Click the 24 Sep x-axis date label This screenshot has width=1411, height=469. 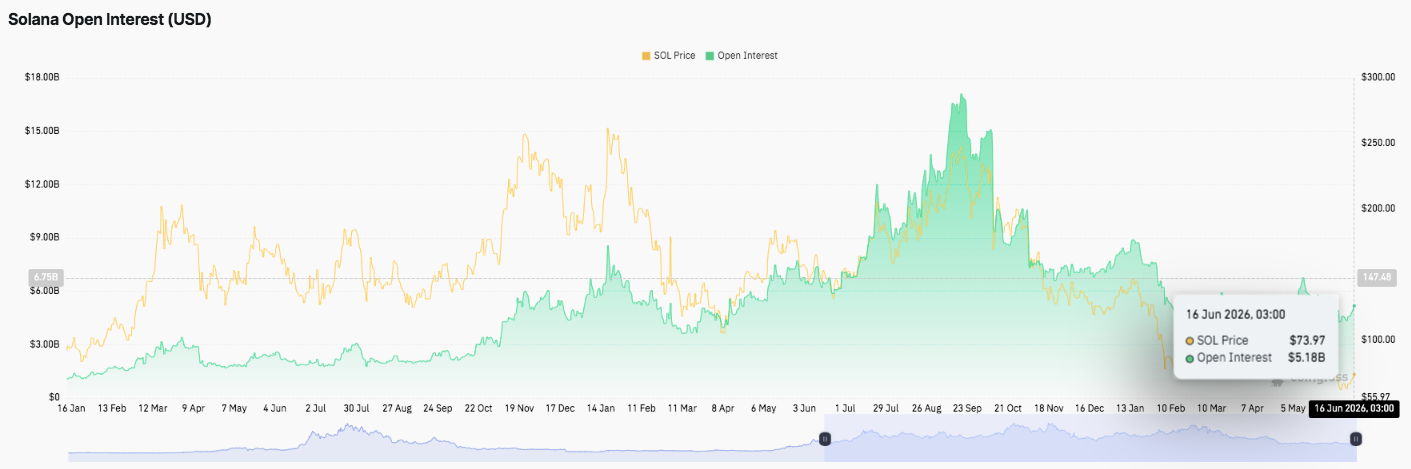(438, 409)
